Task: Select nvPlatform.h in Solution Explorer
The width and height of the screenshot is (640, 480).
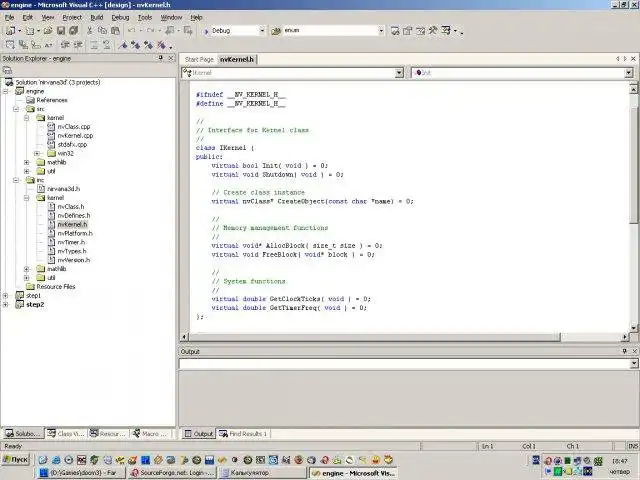Action: tap(75, 233)
